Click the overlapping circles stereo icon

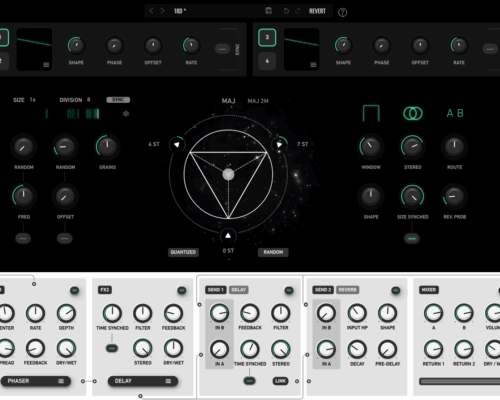(413, 113)
